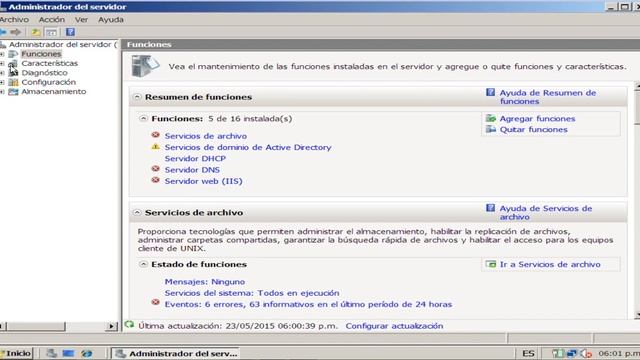The height and width of the screenshot is (360, 640).
Task: Open the Eventos: 6 errores link
Action: tap(308, 304)
